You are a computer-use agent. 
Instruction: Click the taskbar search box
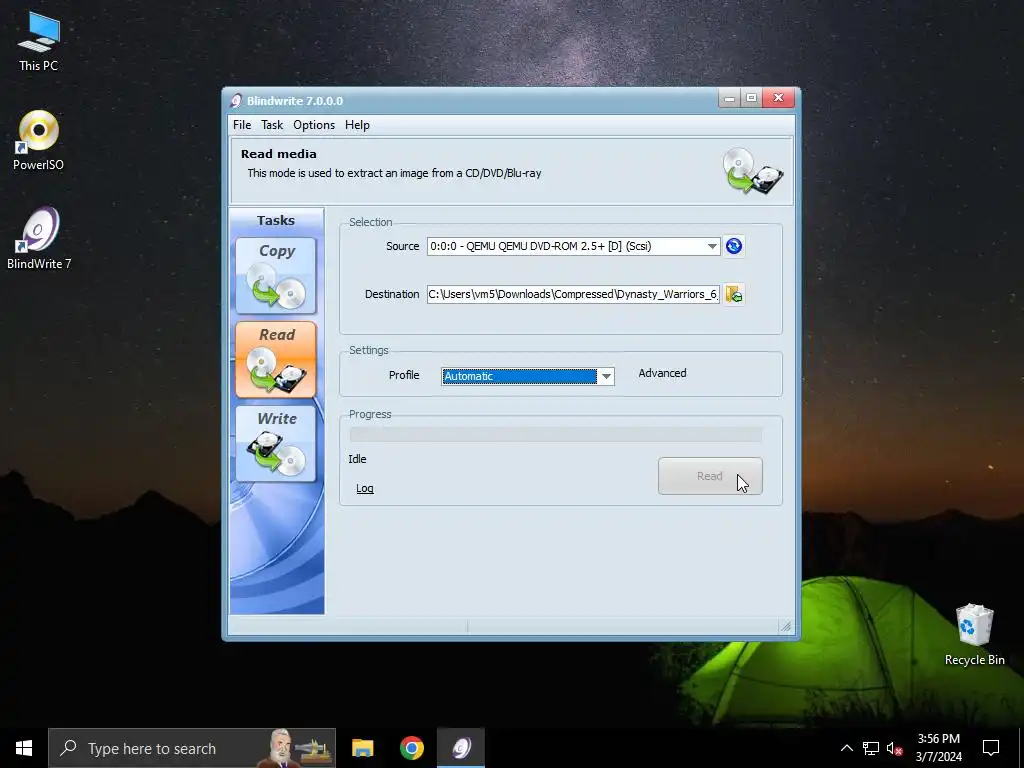pos(192,748)
